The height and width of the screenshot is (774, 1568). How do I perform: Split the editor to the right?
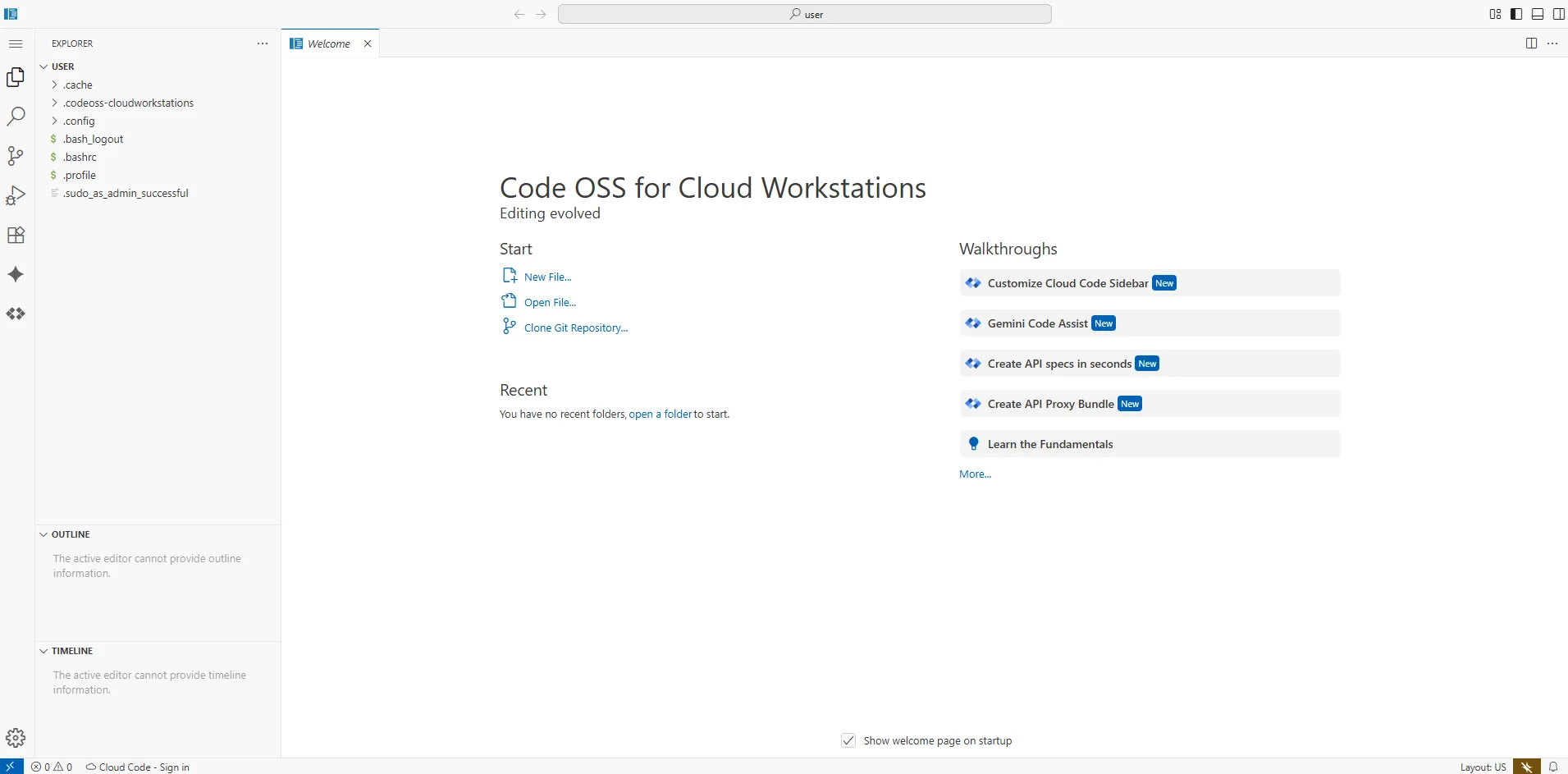coord(1531,44)
